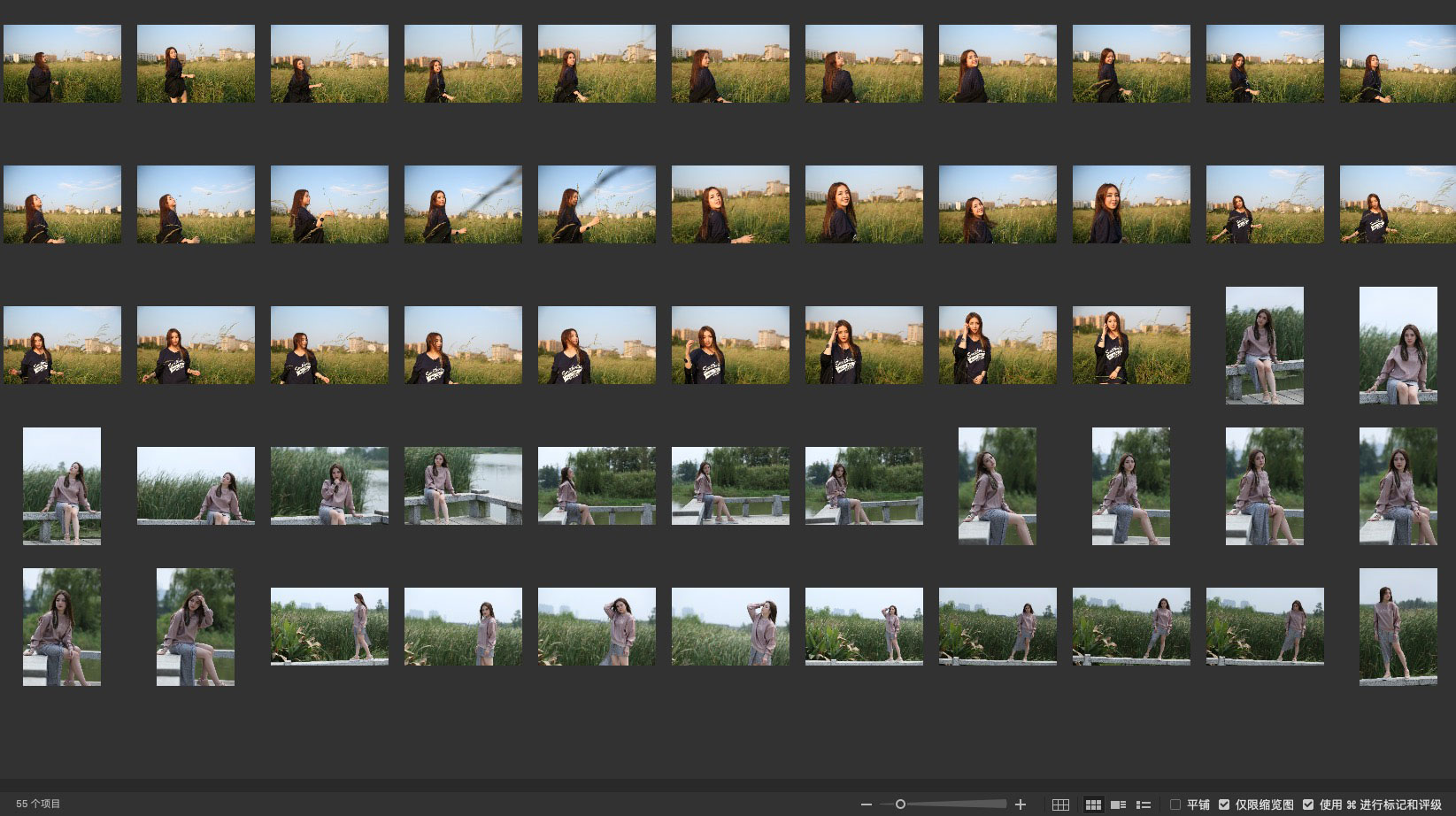Select the first thumbnail in the bottom row

(62, 627)
